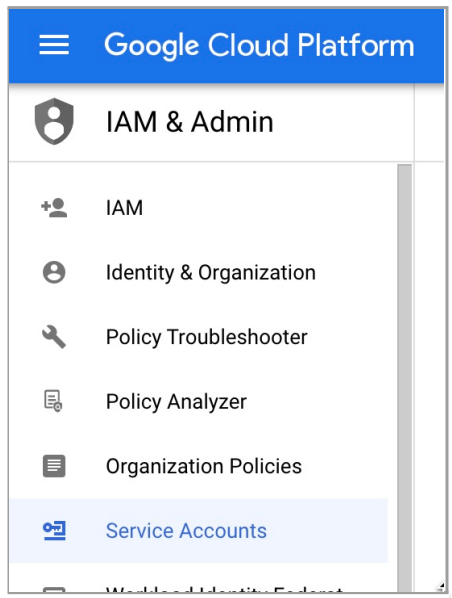Click the Service Accounts key icon
Image resolution: width=452 pixels, height=598 pixels.
tap(54, 530)
